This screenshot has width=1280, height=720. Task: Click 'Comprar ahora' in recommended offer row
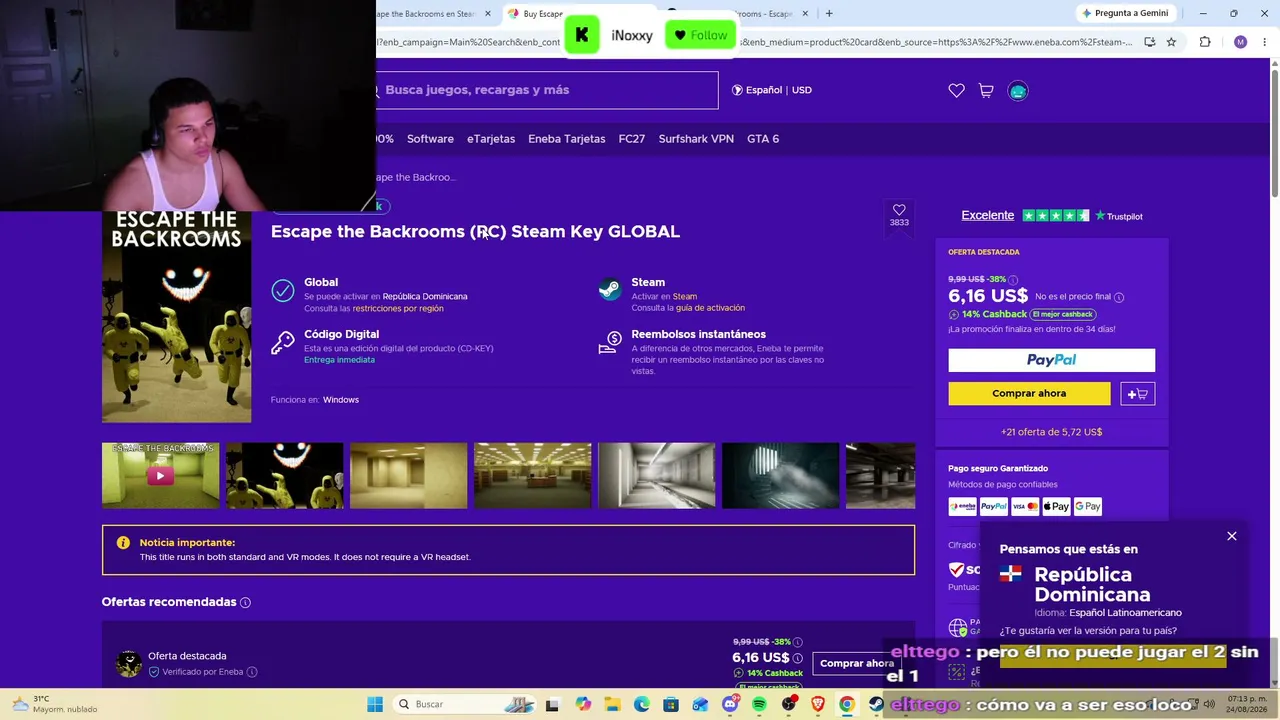pos(857,663)
